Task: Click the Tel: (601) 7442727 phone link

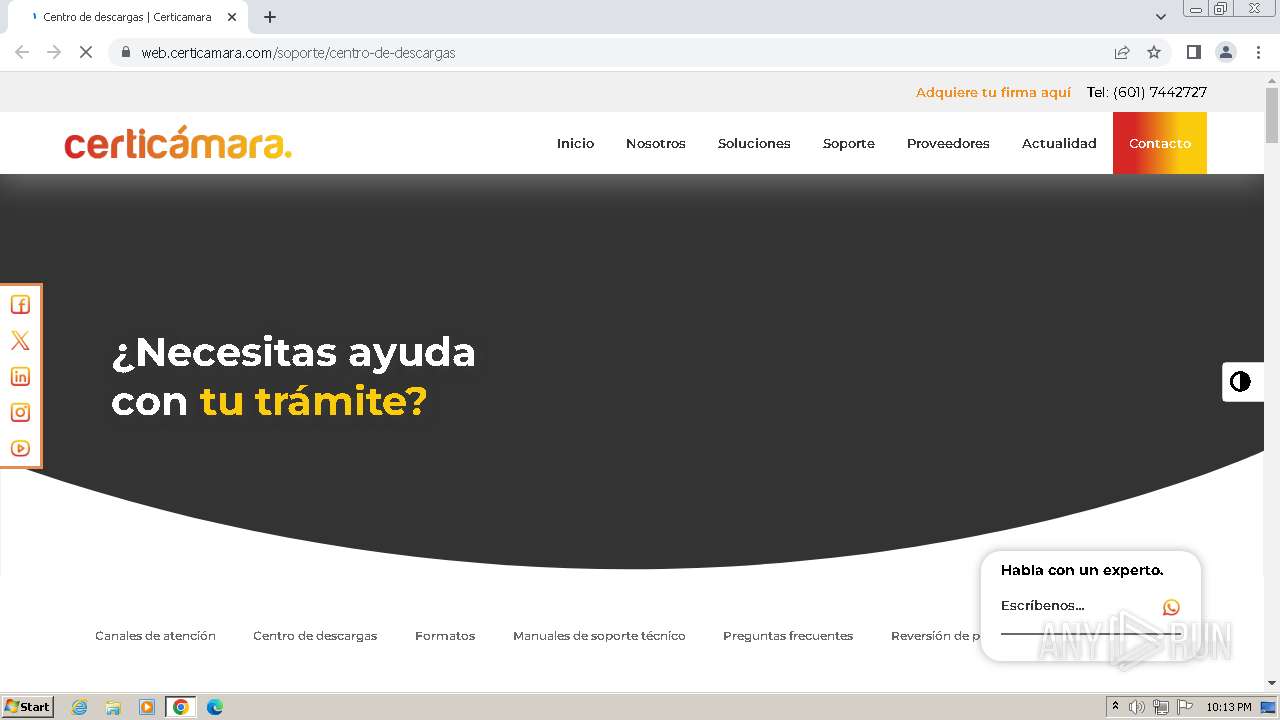Action: pyautogui.click(x=1147, y=92)
